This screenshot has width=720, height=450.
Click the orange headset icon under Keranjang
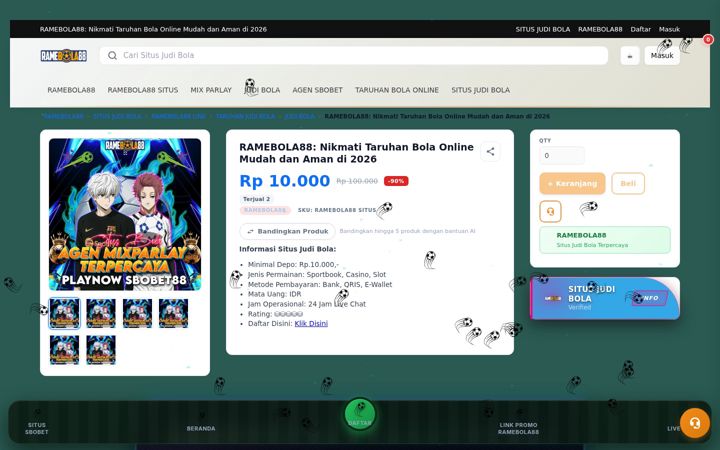coord(550,211)
